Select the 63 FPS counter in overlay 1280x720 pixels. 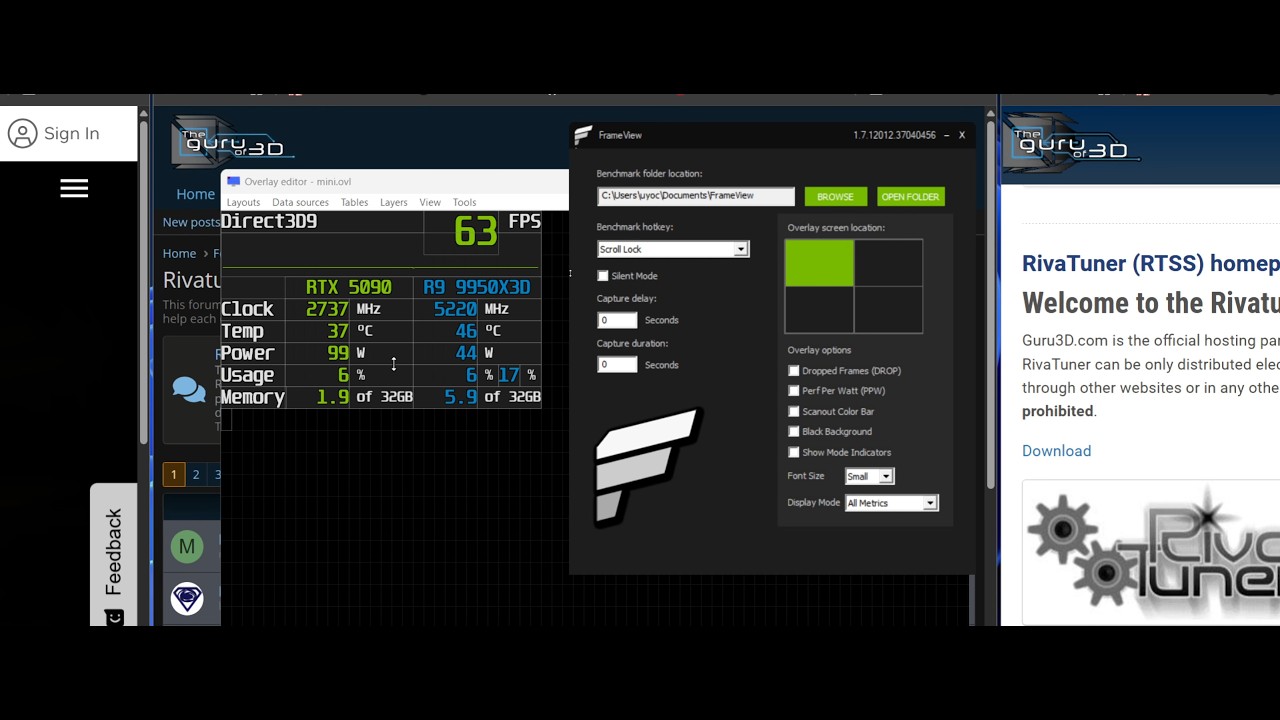tap(475, 232)
